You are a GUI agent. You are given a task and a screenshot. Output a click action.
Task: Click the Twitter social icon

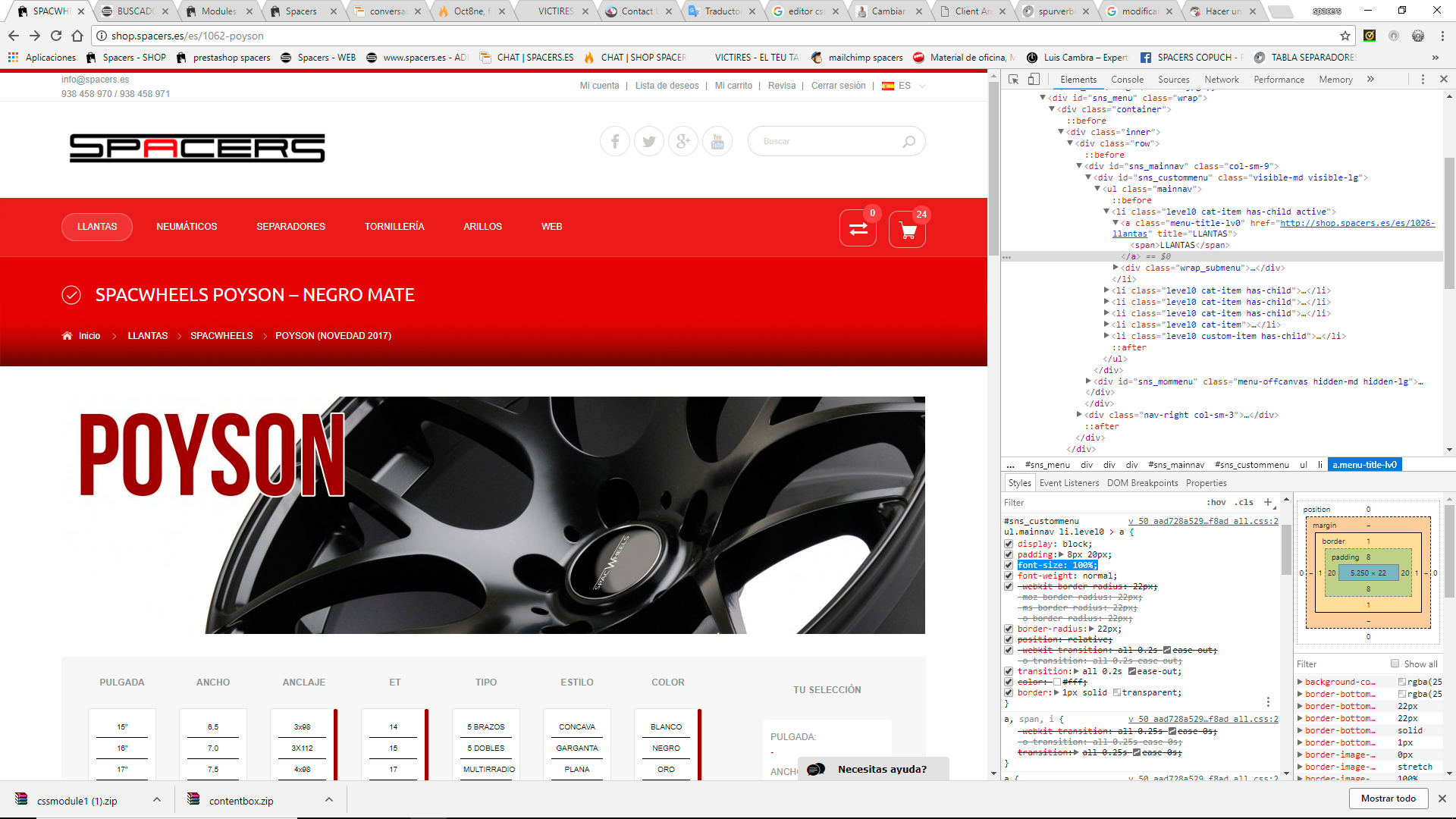pyautogui.click(x=649, y=141)
